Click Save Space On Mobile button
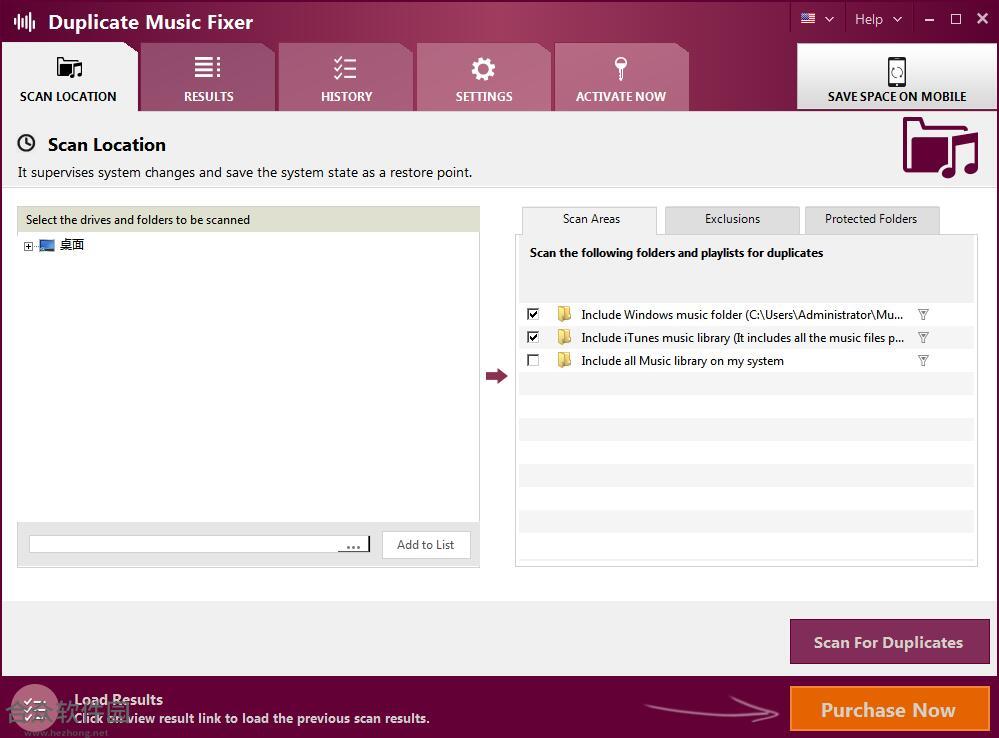The image size is (999, 738). point(896,76)
